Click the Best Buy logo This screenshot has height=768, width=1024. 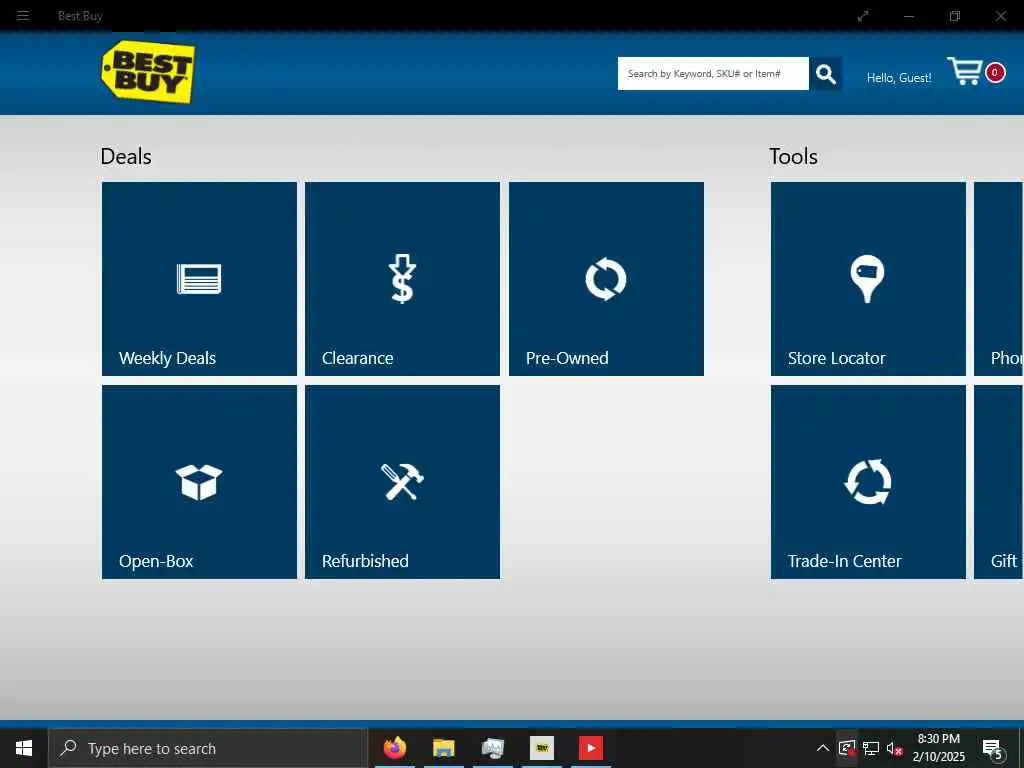tap(148, 72)
